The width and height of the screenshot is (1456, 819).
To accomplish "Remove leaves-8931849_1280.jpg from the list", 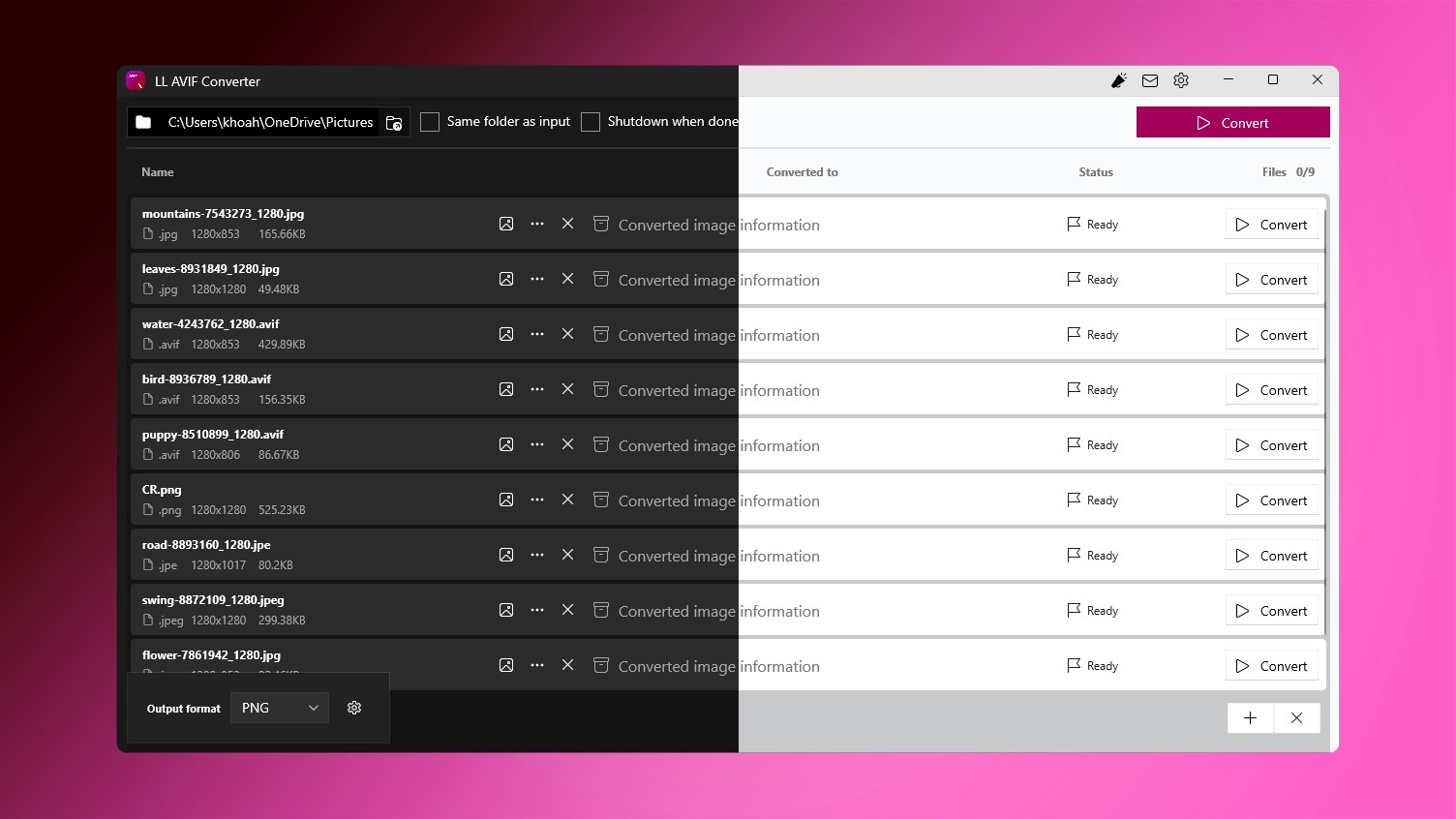I will 568,279.
